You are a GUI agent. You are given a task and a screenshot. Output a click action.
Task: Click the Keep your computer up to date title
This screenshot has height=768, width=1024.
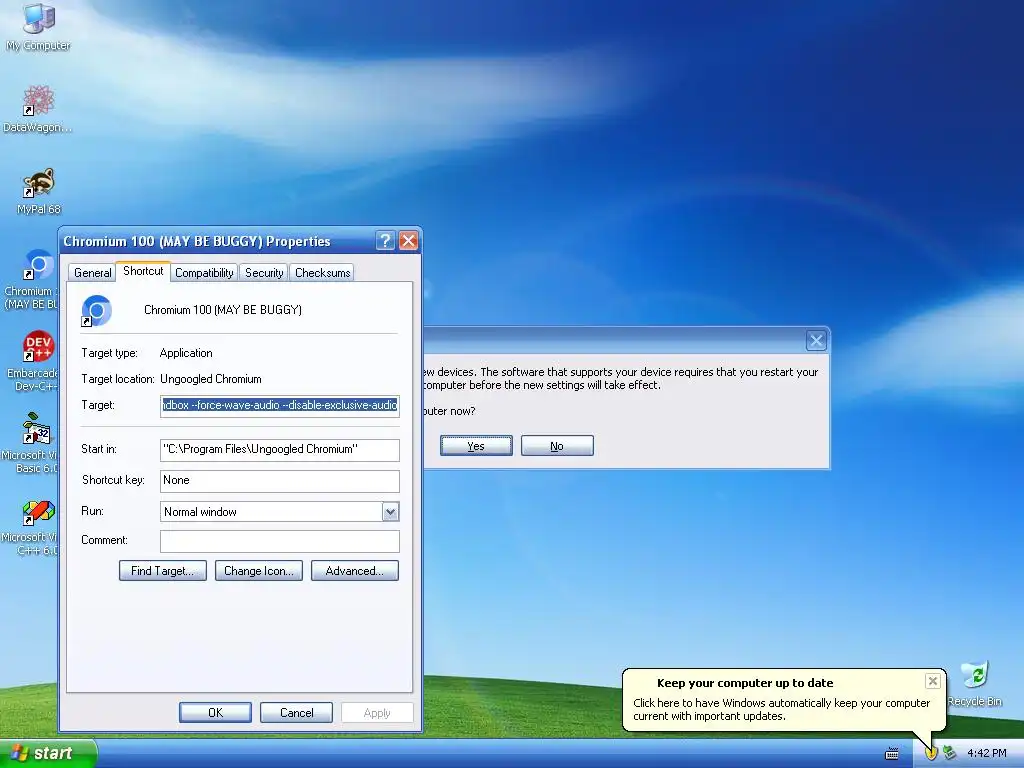click(744, 683)
